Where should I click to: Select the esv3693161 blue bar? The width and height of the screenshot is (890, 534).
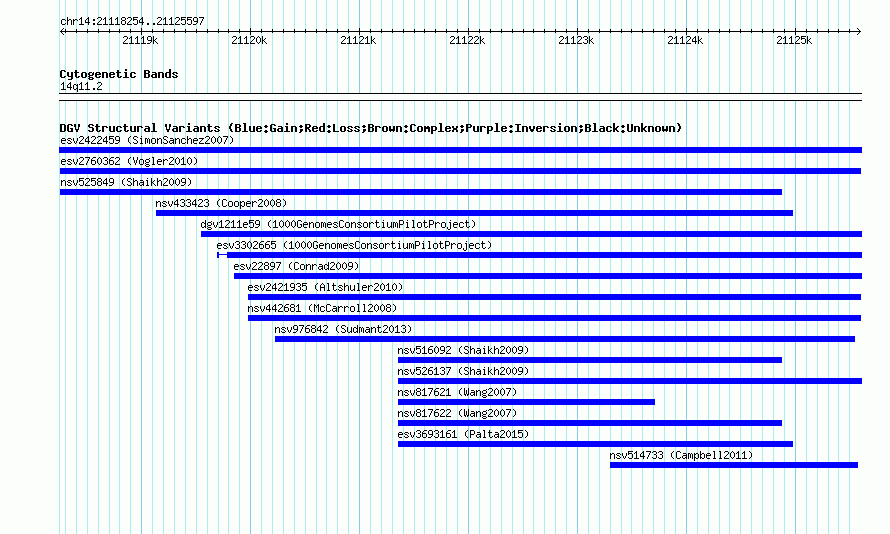(595, 444)
